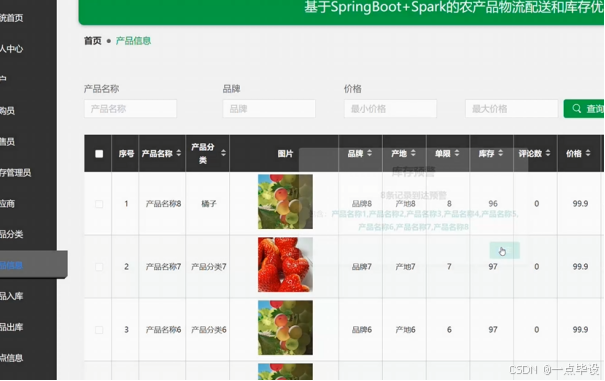
Task: Select the highlighted 产品信息 sidebar item
Action: (x=34, y=265)
